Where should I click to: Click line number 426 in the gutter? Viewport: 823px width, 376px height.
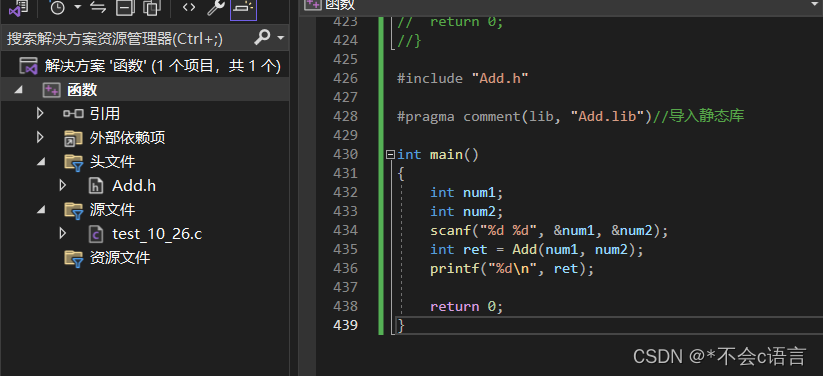point(345,79)
